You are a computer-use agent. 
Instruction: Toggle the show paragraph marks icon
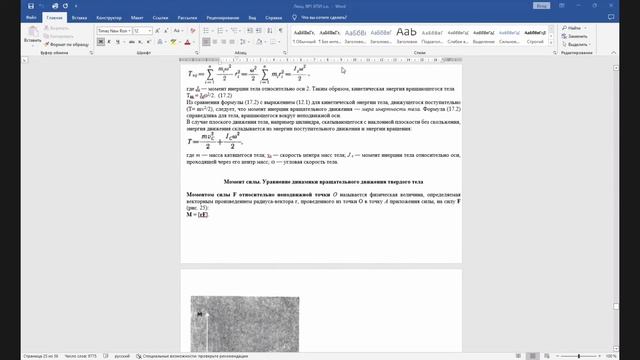280,31
